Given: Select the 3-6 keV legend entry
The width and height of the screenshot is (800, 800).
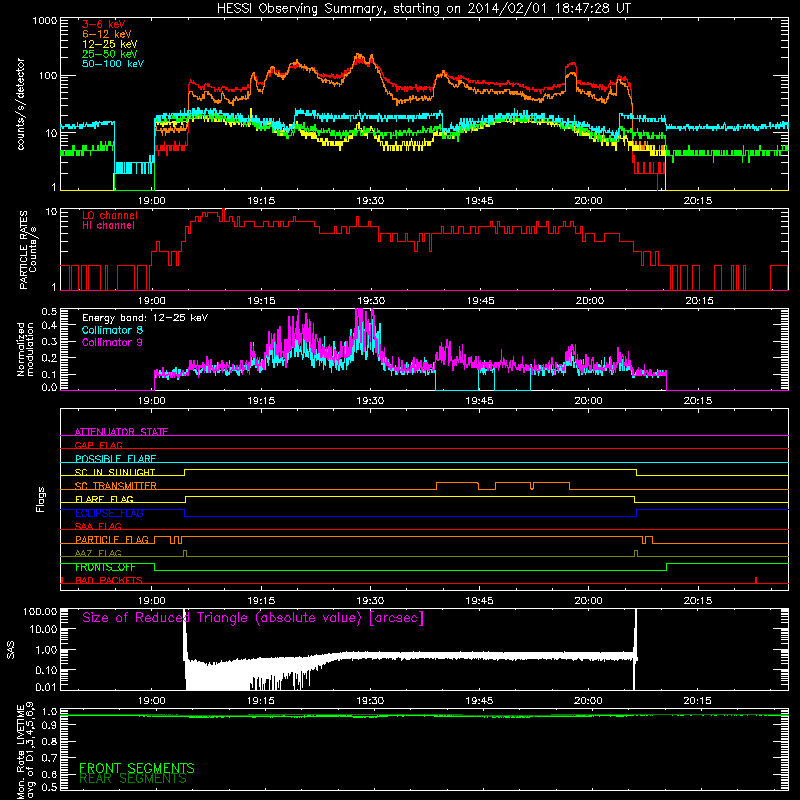Looking at the screenshot, I should point(104,24).
